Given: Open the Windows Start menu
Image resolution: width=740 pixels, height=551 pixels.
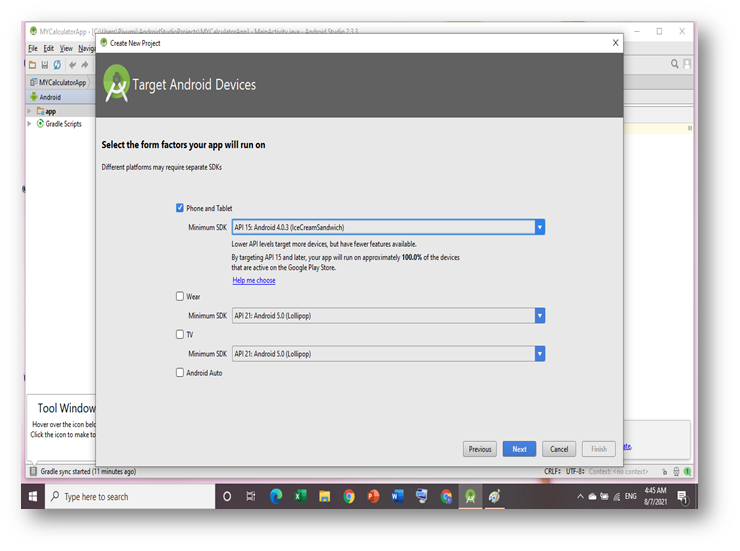Looking at the screenshot, I should click(x=33, y=496).
